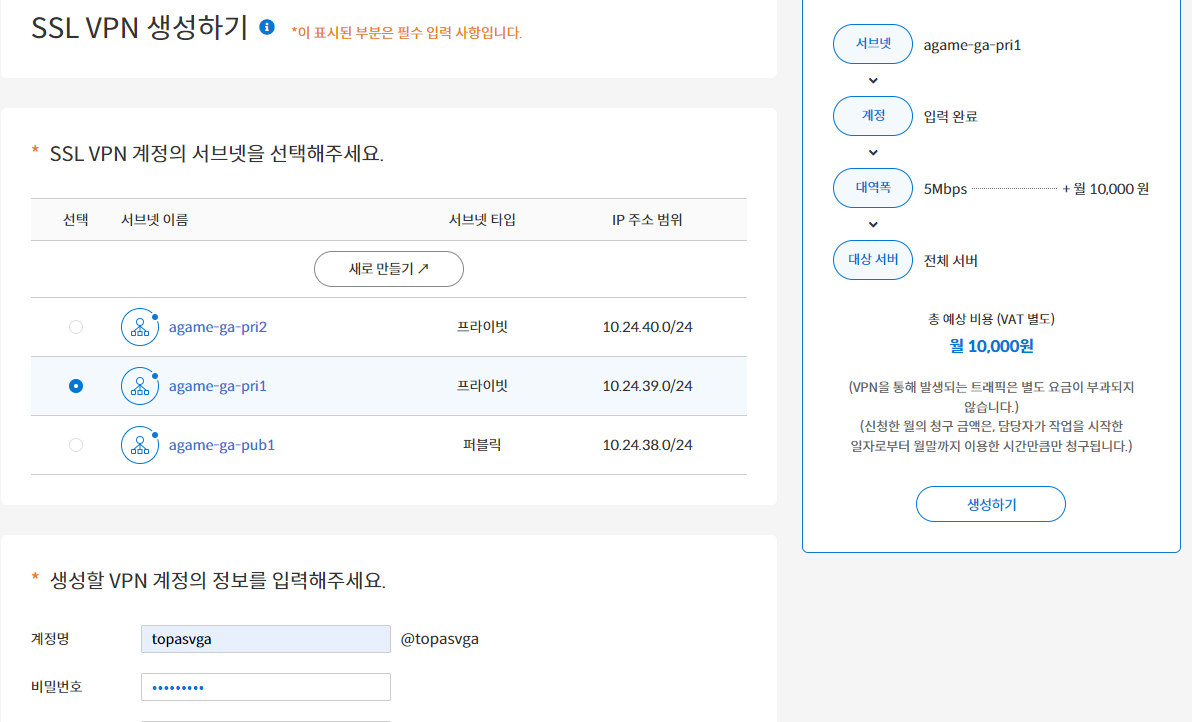Click the subnet icon beside agame-ga-pub1
The image size is (1192, 722).
140,444
